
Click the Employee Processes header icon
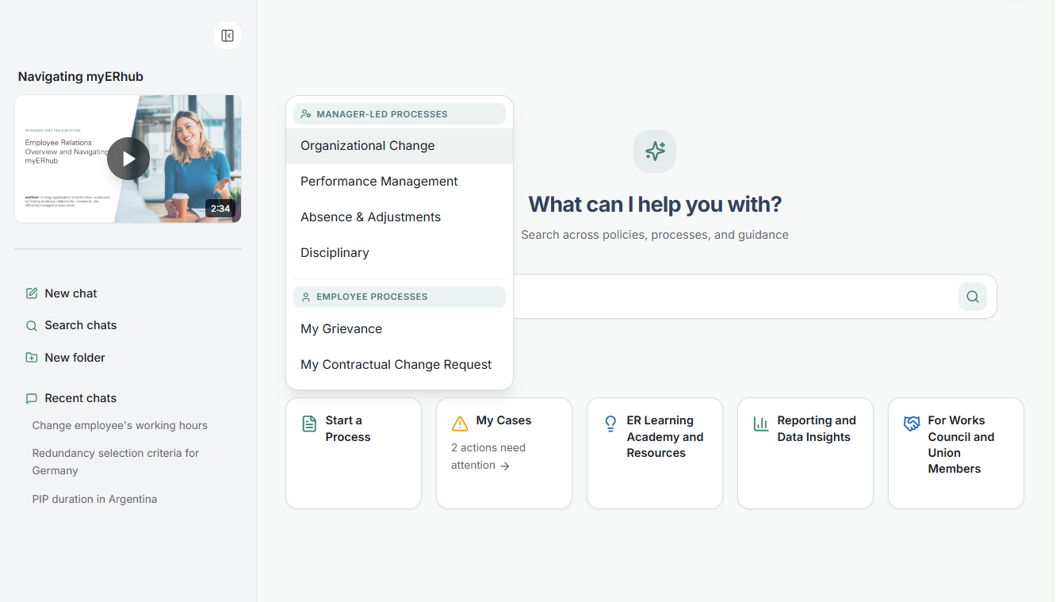pos(306,297)
